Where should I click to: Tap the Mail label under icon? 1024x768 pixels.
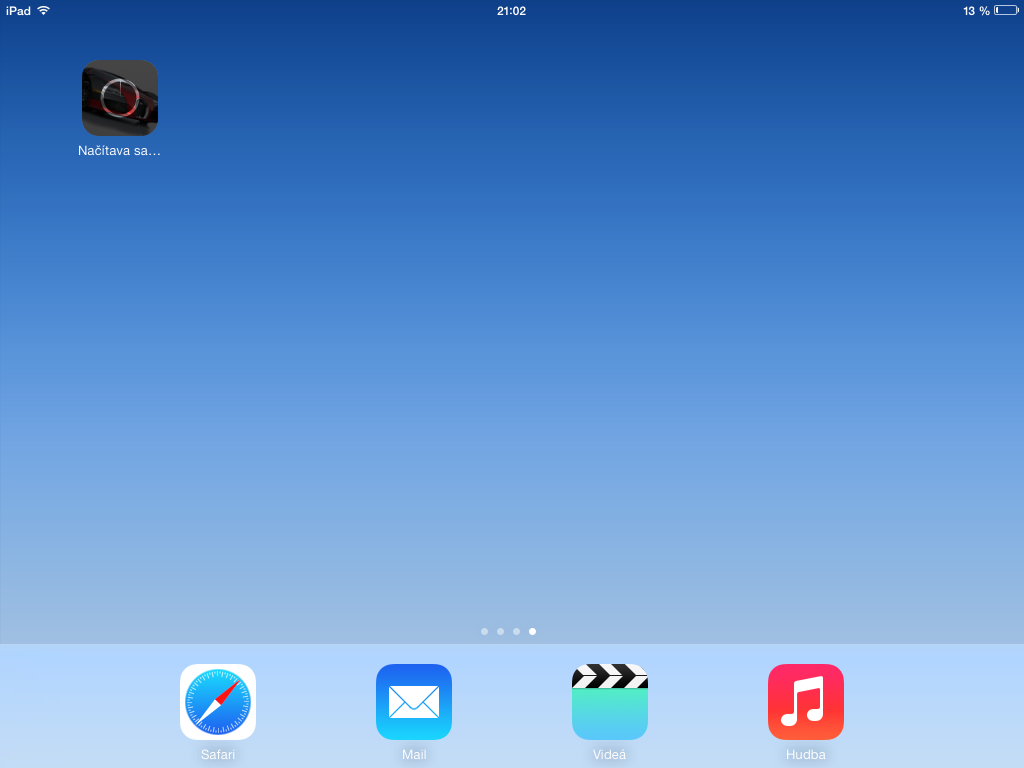point(414,755)
